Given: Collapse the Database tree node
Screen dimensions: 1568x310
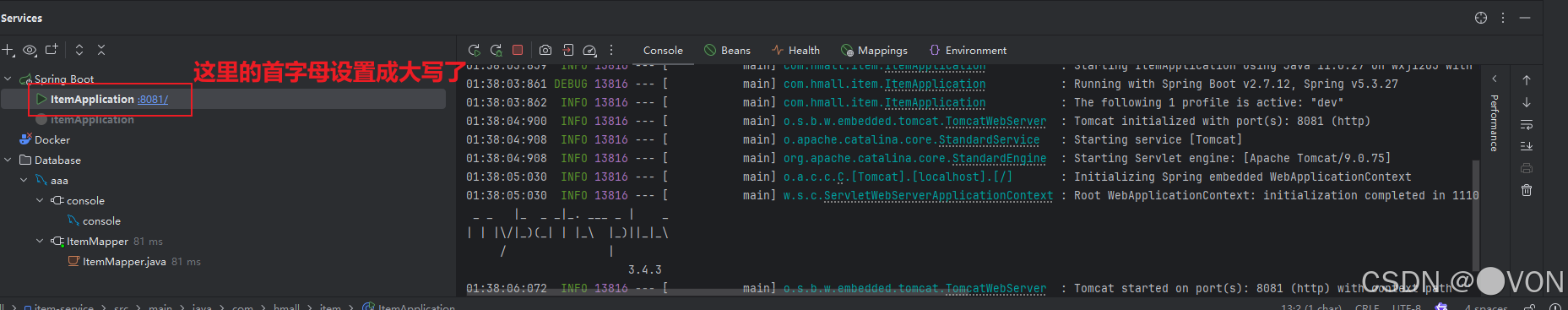Looking at the screenshot, I should click(x=8, y=160).
